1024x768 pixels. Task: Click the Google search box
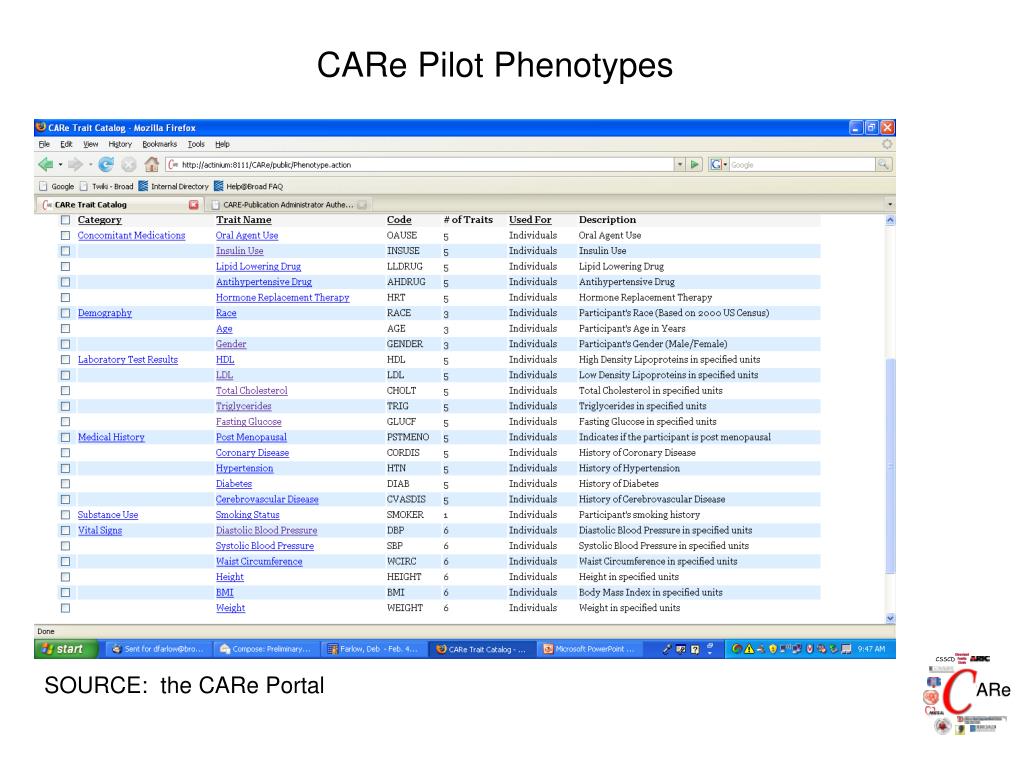(802, 165)
